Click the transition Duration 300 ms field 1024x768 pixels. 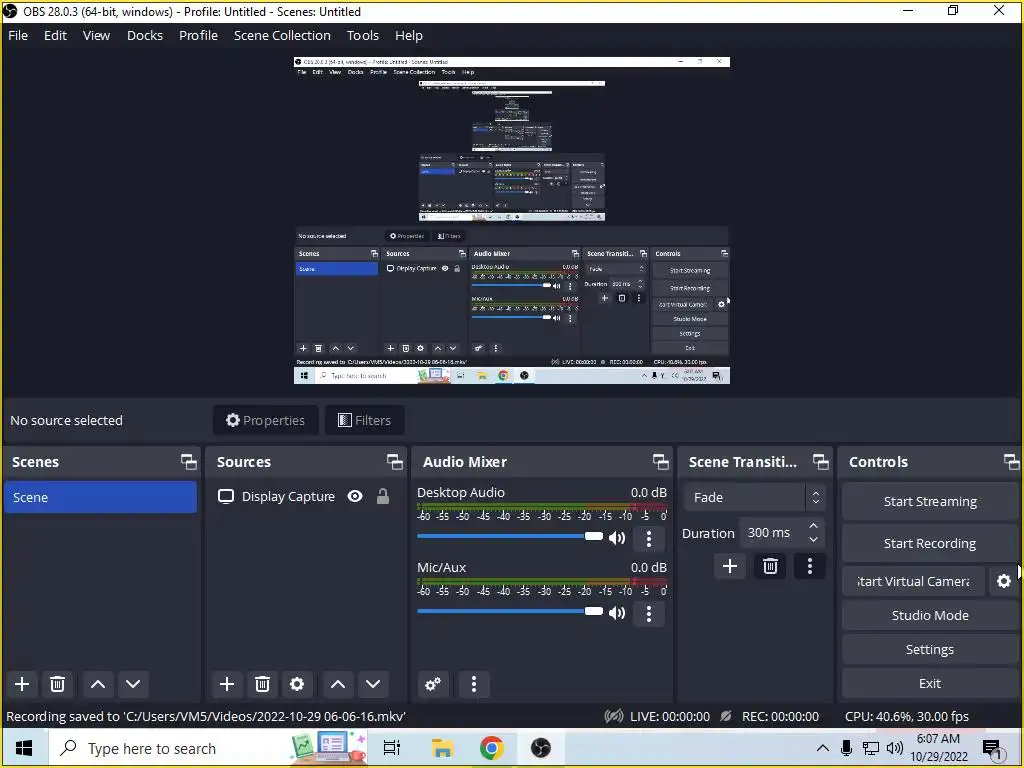pos(771,533)
